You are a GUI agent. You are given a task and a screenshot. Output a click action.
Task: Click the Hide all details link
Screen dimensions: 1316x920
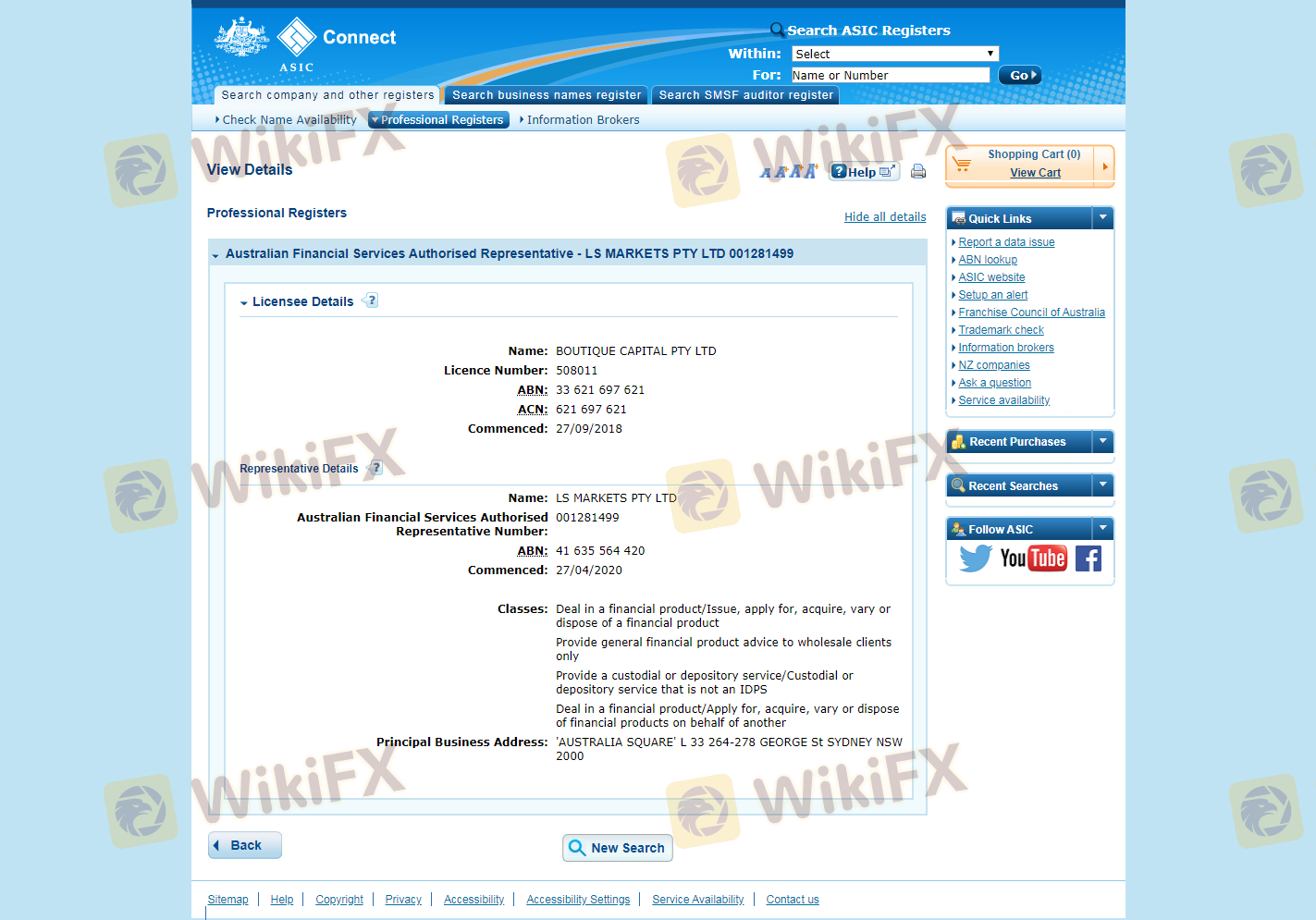tap(884, 217)
